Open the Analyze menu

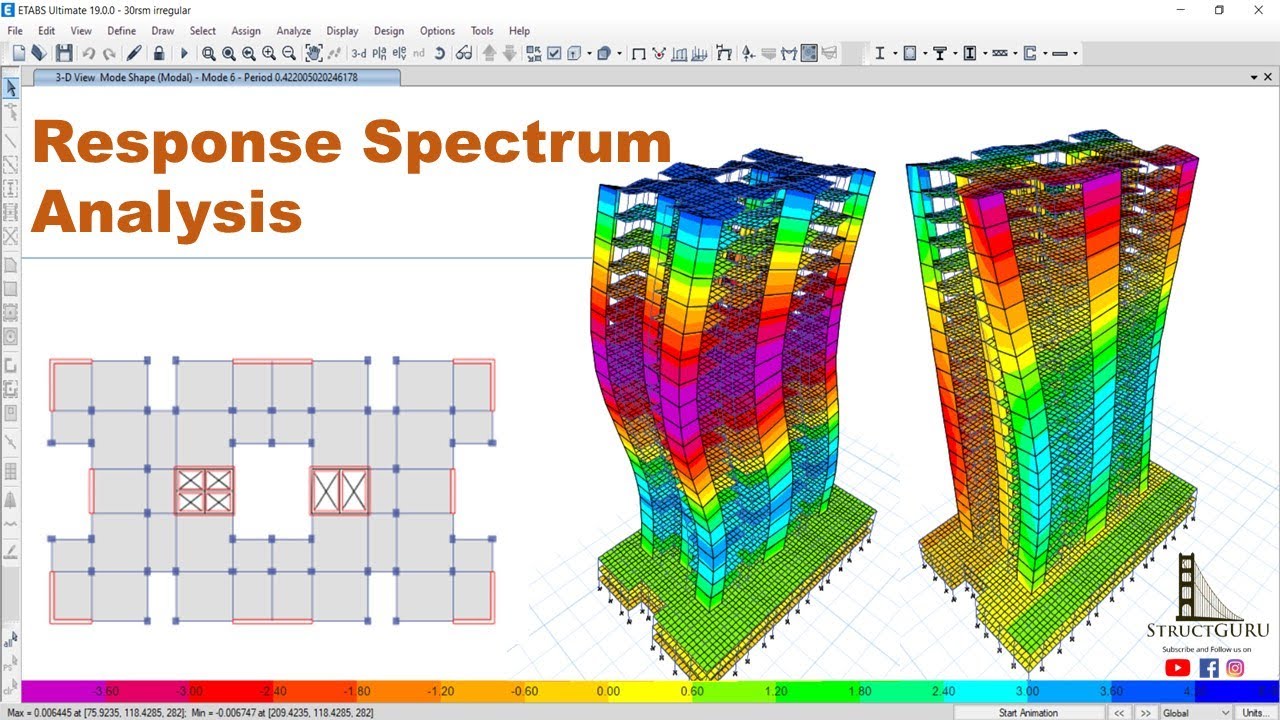[x=293, y=31]
